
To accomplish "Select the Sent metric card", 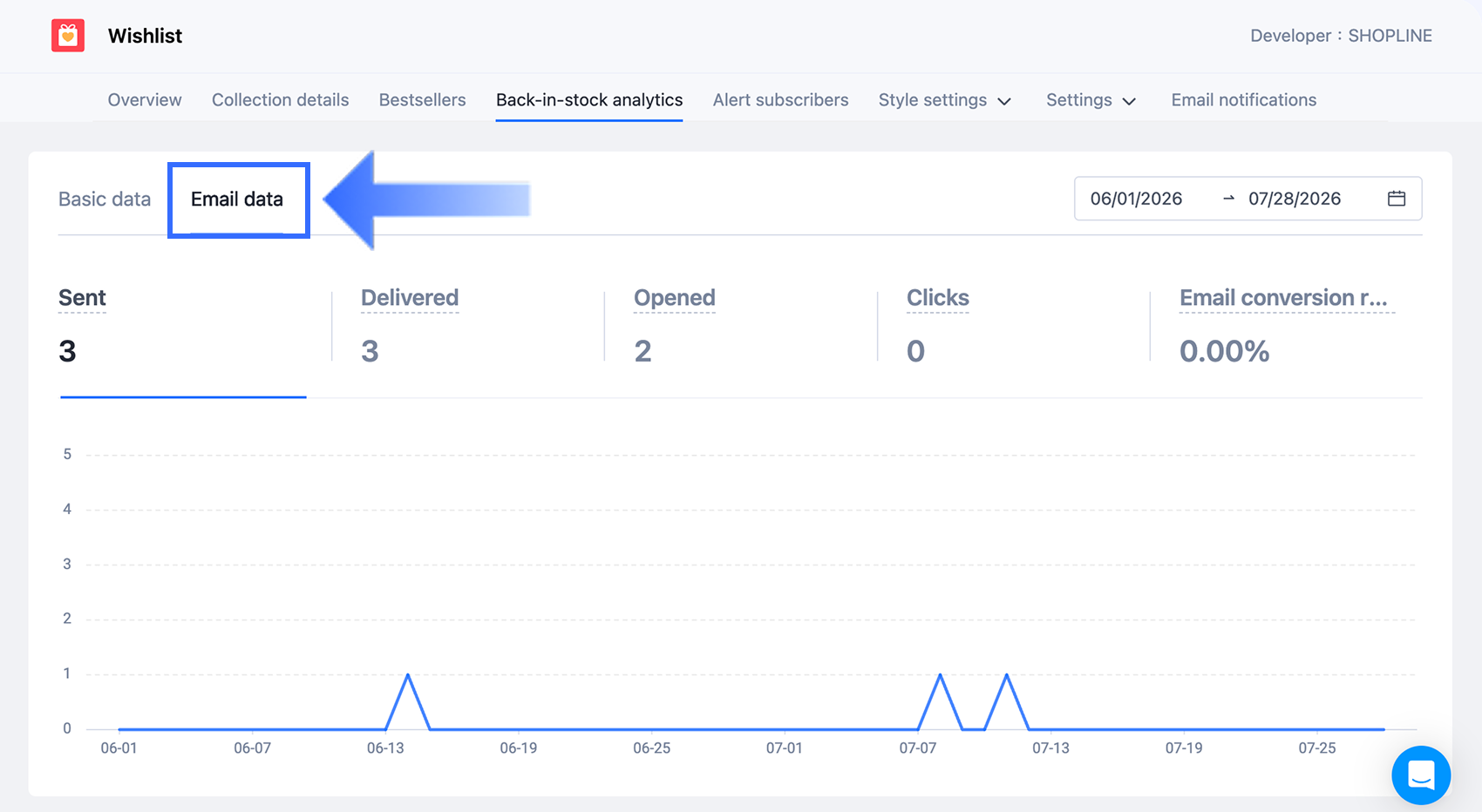I will coord(183,340).
